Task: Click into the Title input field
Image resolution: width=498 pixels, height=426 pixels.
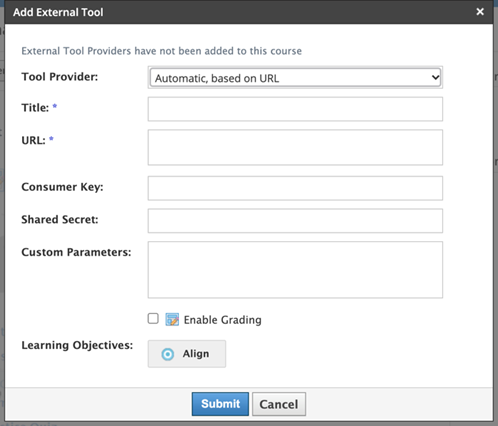Action: click(x=295, y=109)
